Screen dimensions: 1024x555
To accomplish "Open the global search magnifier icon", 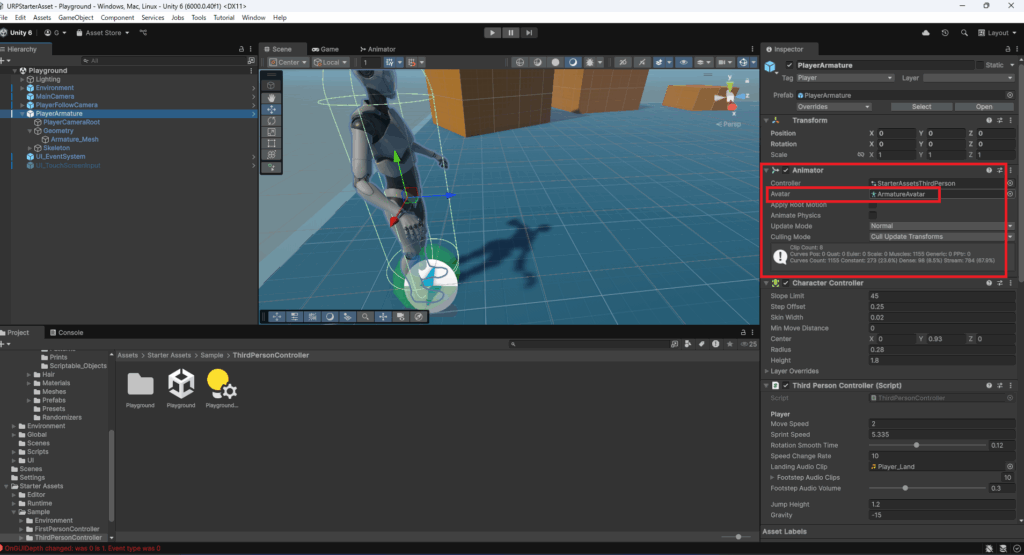I will [964, 33].
